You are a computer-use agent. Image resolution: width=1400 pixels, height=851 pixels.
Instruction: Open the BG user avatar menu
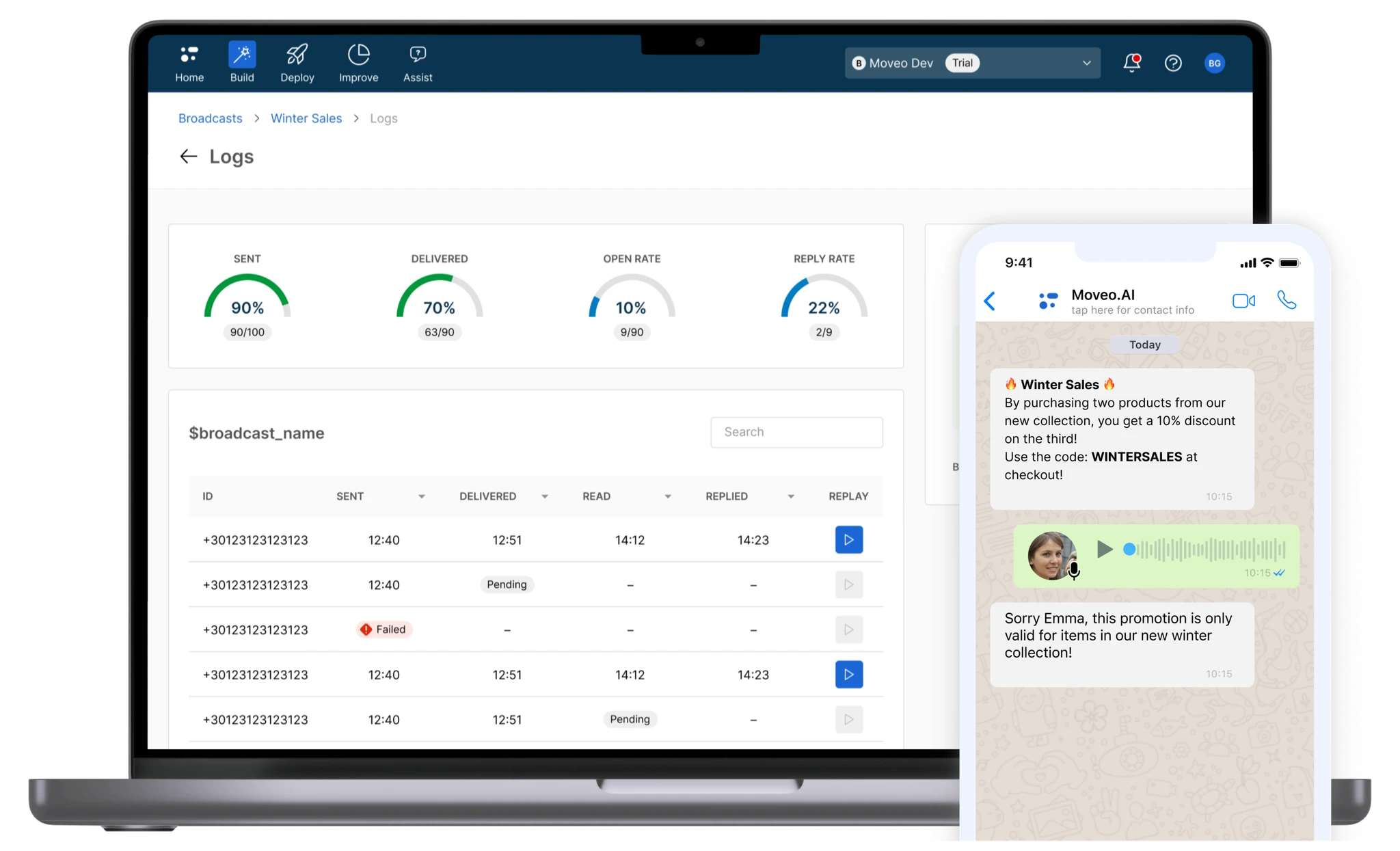tap(1214, 63)
